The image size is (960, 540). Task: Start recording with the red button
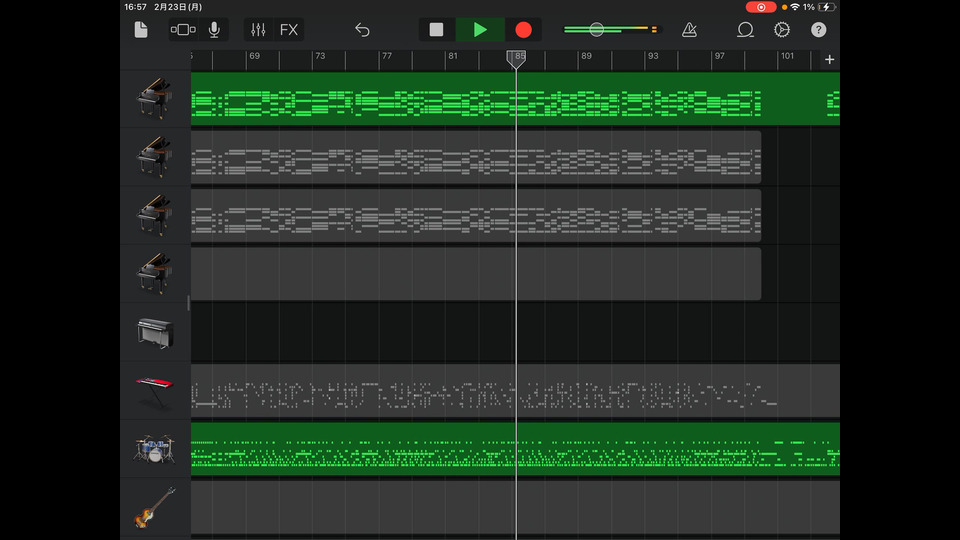pyautogui.click(x=523, y=29)
